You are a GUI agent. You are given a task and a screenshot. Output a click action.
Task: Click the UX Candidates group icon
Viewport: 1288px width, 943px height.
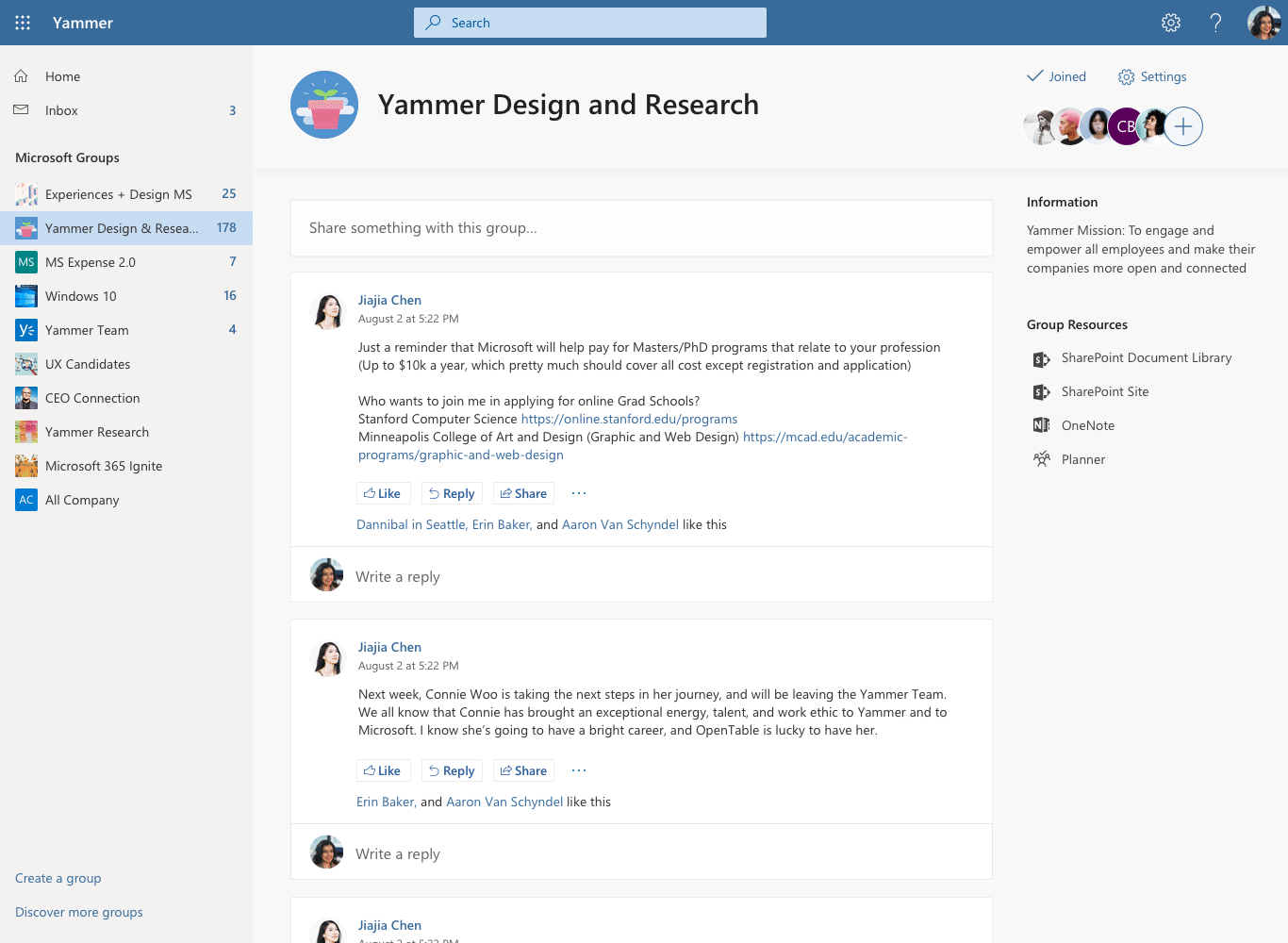click(x=26, y=364)
